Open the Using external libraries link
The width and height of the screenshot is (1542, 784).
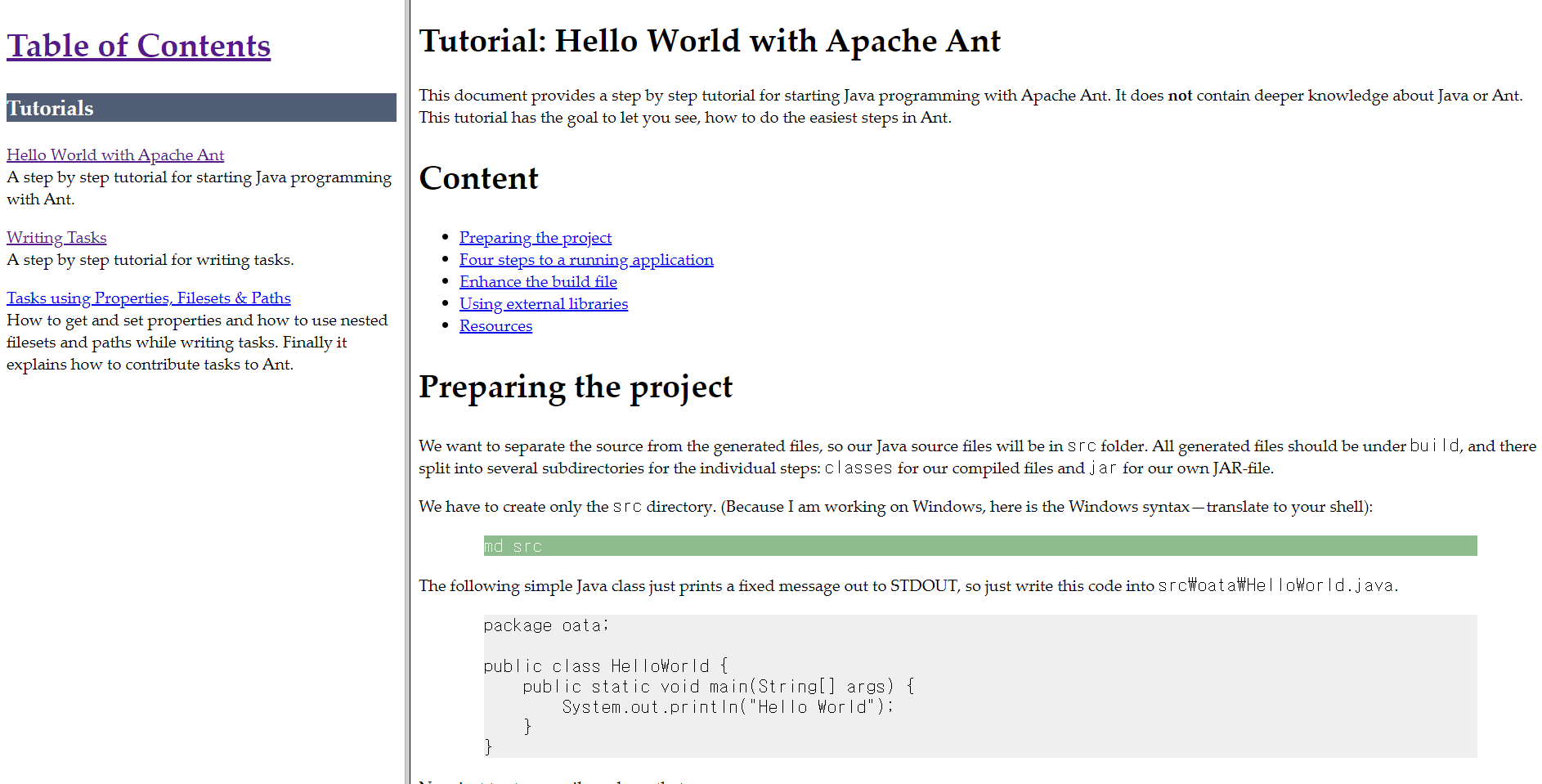[543, 303]
